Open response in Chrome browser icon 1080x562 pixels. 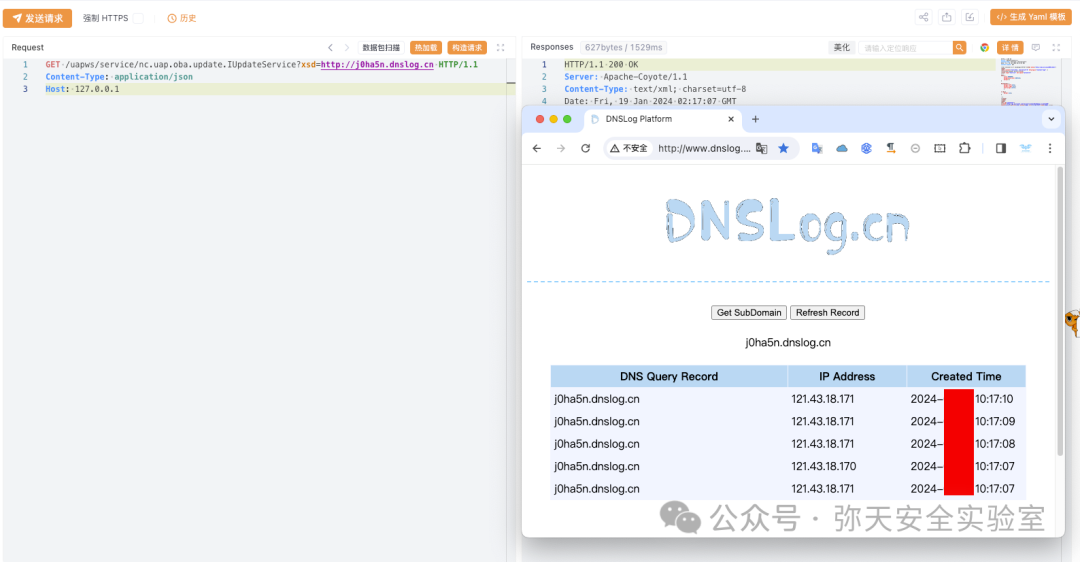984,48
